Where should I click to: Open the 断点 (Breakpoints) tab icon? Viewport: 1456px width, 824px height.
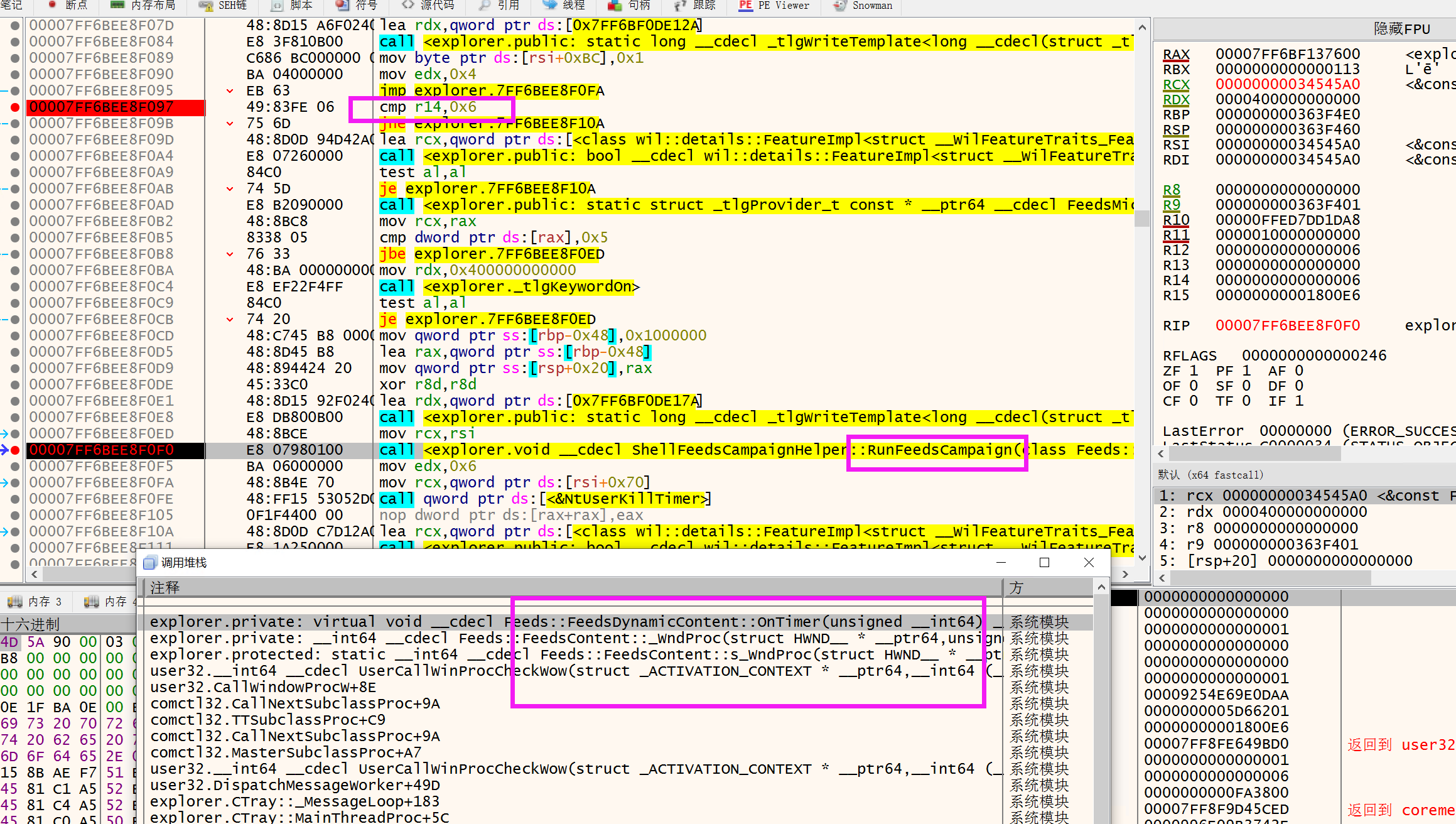53,5
